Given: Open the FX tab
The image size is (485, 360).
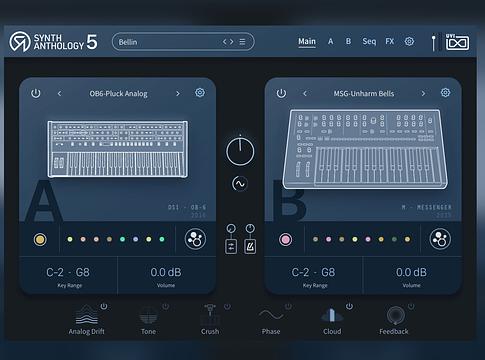Looking at the screenshot, I should tap(389, 41).
